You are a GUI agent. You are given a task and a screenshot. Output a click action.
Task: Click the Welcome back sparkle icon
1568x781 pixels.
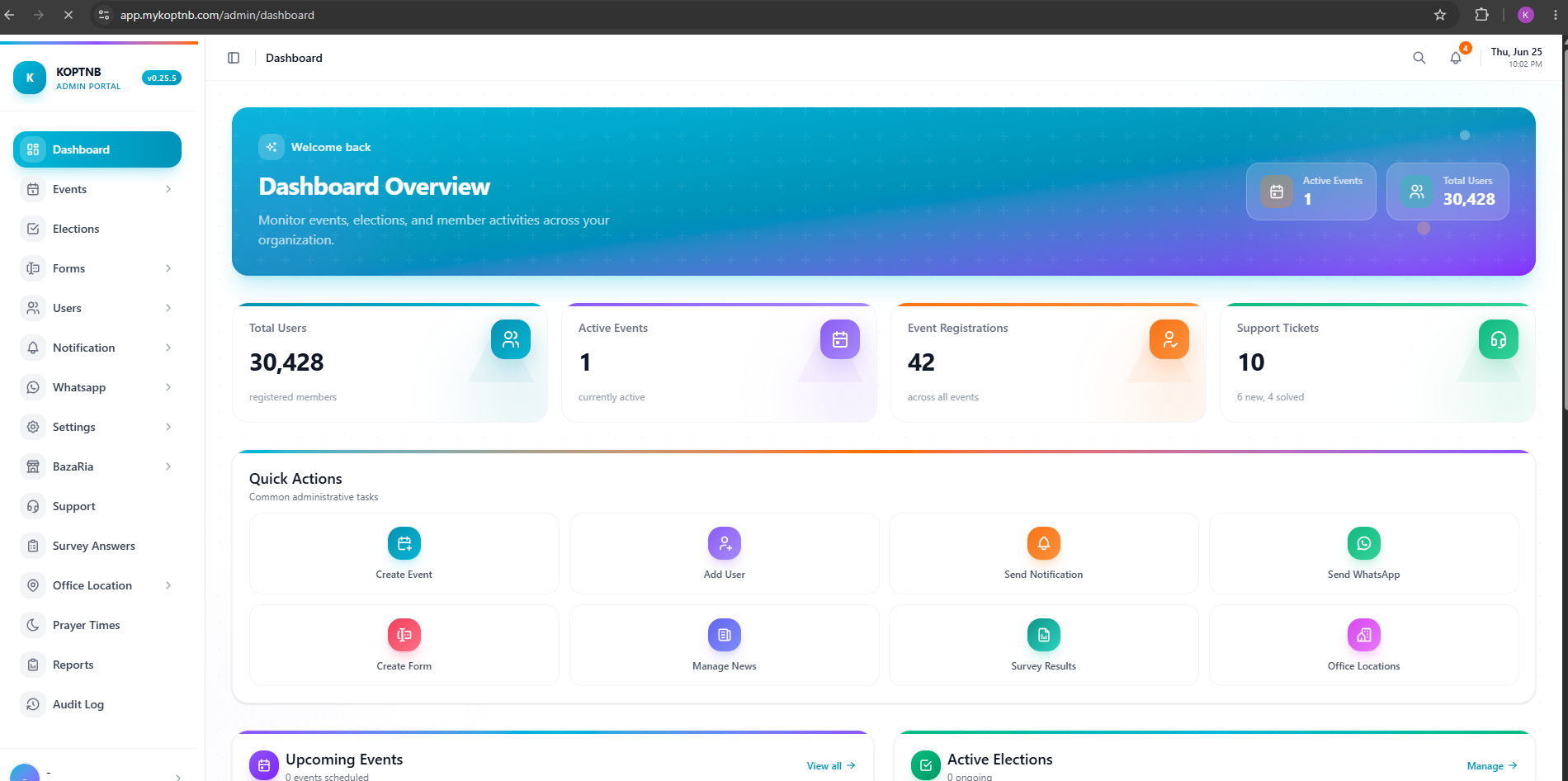click(272, 147)
